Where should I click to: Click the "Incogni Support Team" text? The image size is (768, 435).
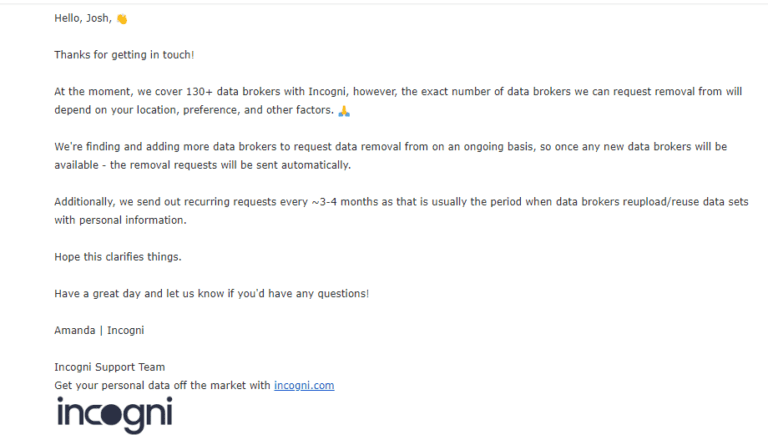click(x=109, y=367)
